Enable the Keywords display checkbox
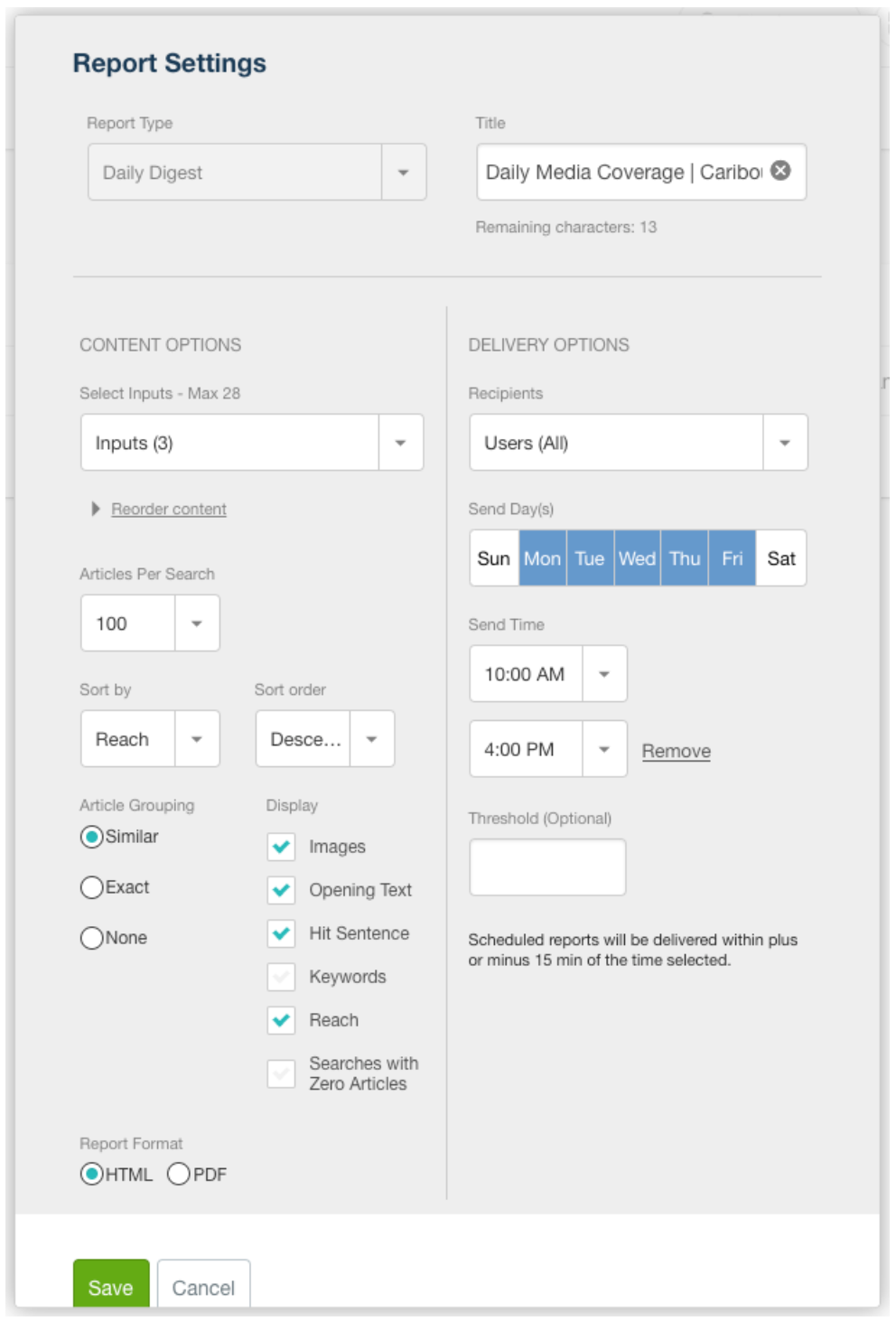 281,977
